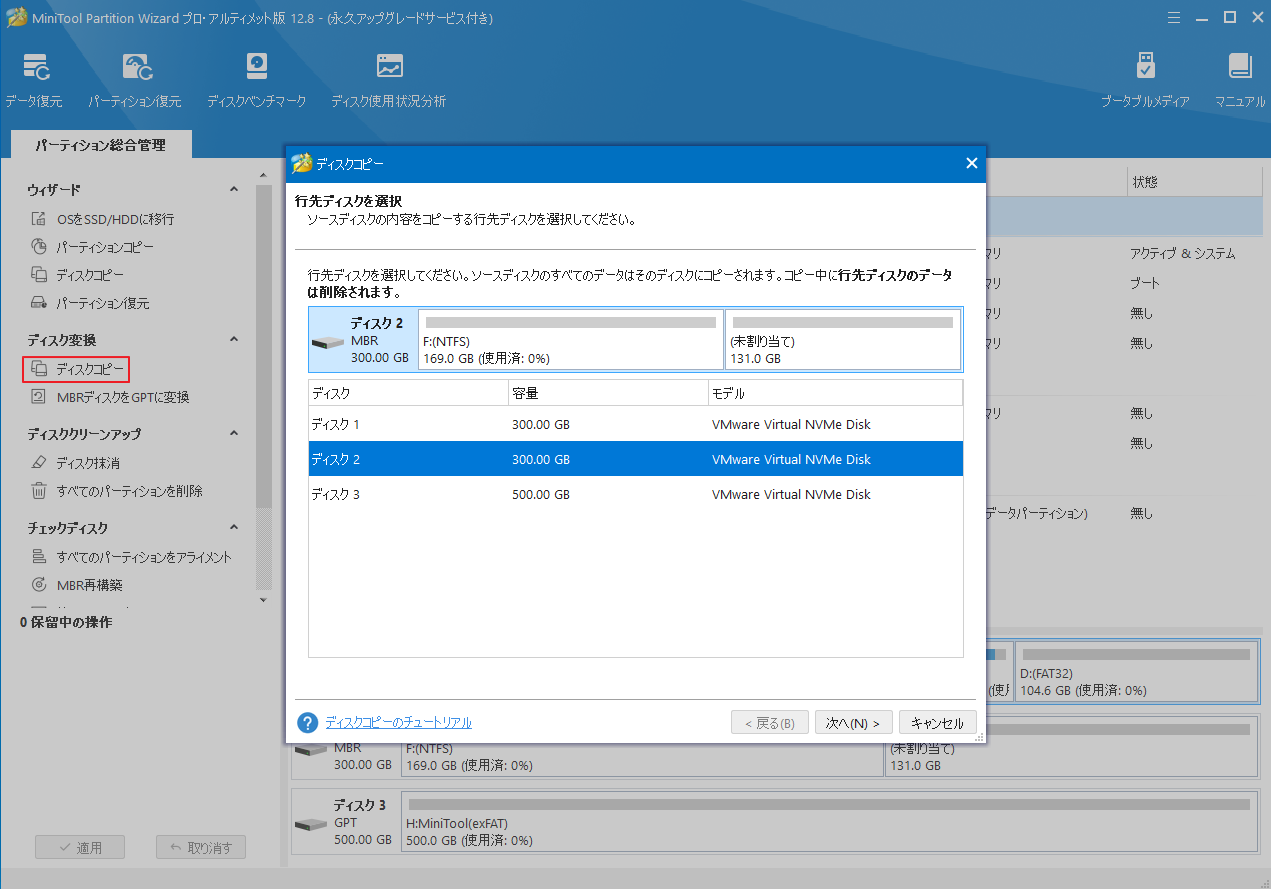Collapse the ディスク変換 section
This screenshot has width=1271, height=889.
pos(234,340)
